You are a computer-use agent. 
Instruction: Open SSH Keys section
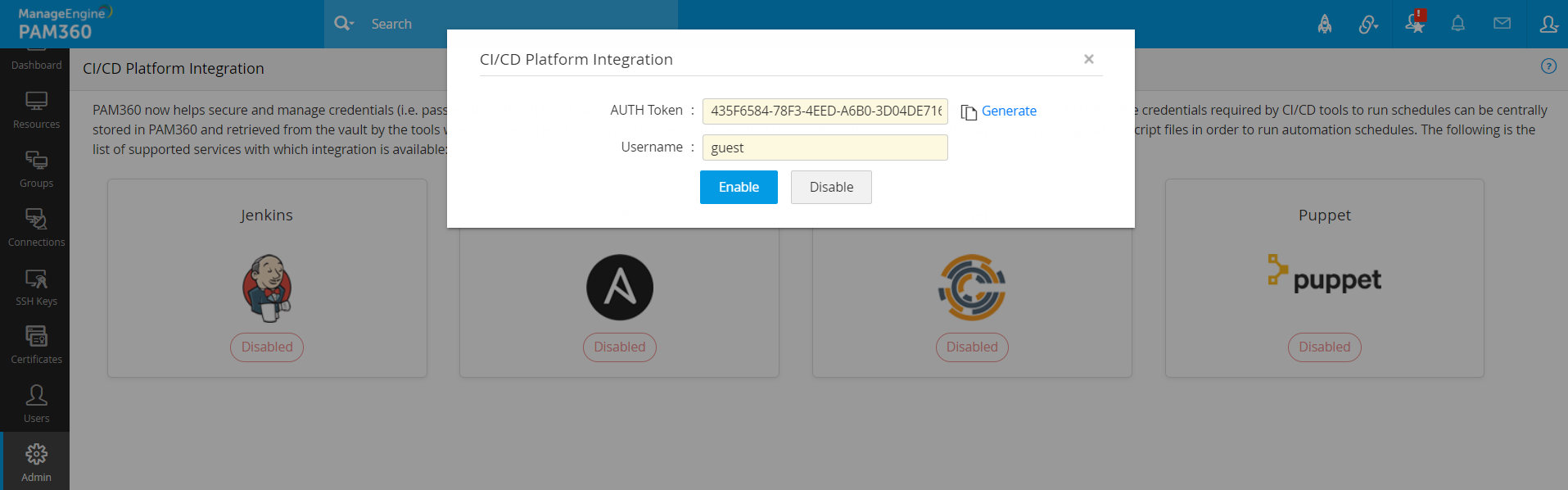click(x=36, y=287)
